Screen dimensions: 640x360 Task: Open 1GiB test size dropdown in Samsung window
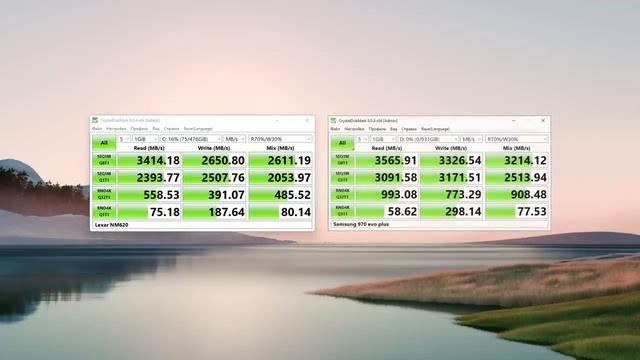pos(383,139)
